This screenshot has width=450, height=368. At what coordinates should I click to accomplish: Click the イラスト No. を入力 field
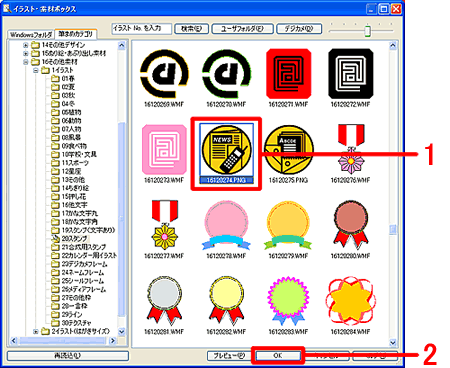pos(142,29)
